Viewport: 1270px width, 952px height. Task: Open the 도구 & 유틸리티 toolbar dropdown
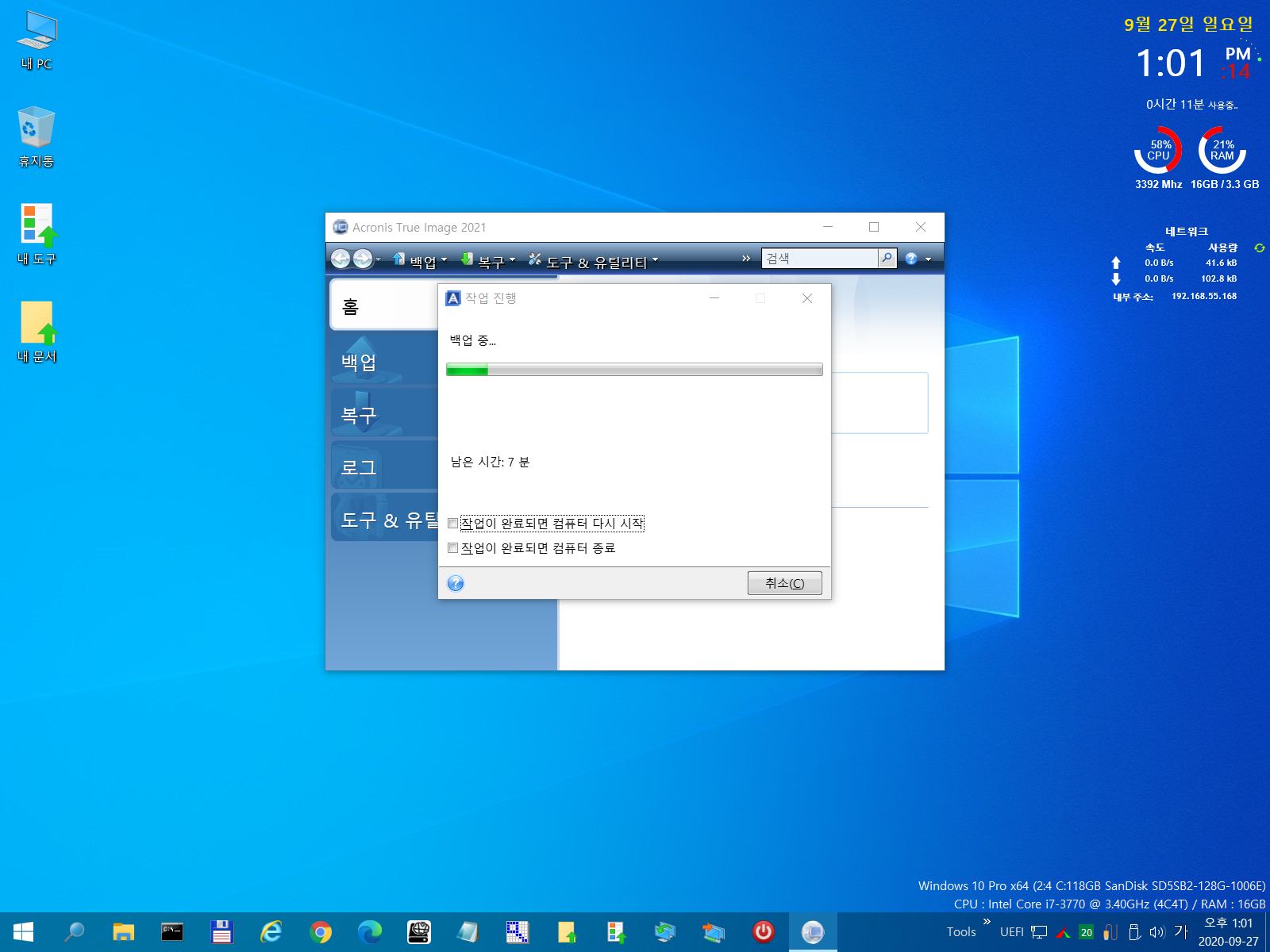click(594, 259)
